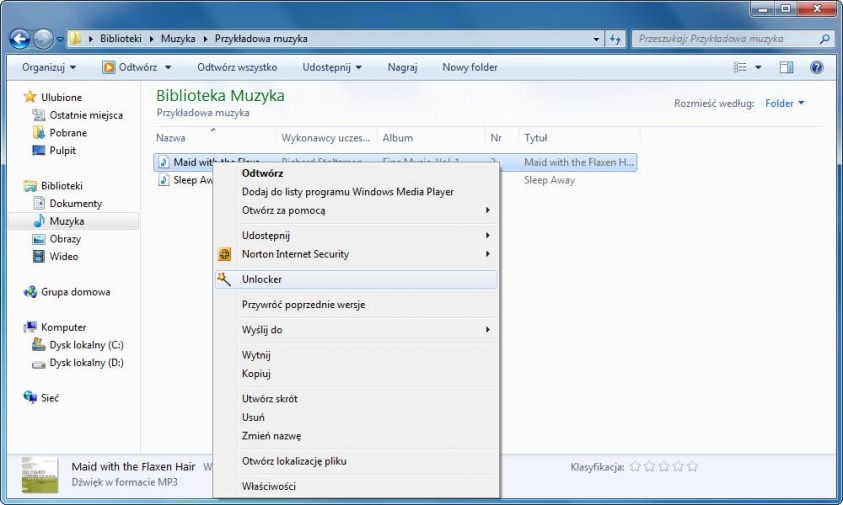Choose Właściwości from the context menu

click(x=268, y=486)
